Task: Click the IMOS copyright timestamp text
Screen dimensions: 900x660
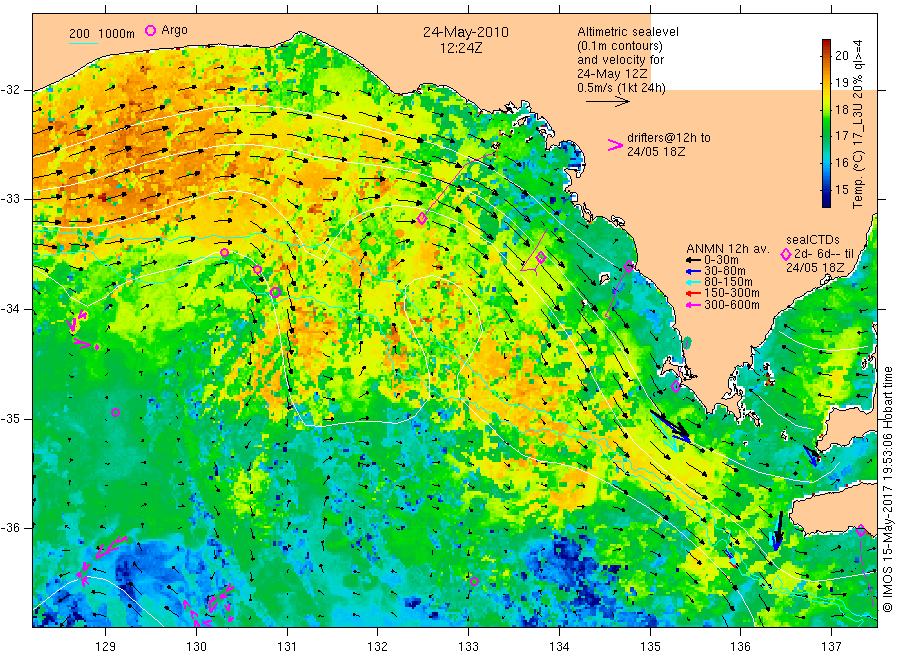Action: pyautogui.click(x=887, y=489)
